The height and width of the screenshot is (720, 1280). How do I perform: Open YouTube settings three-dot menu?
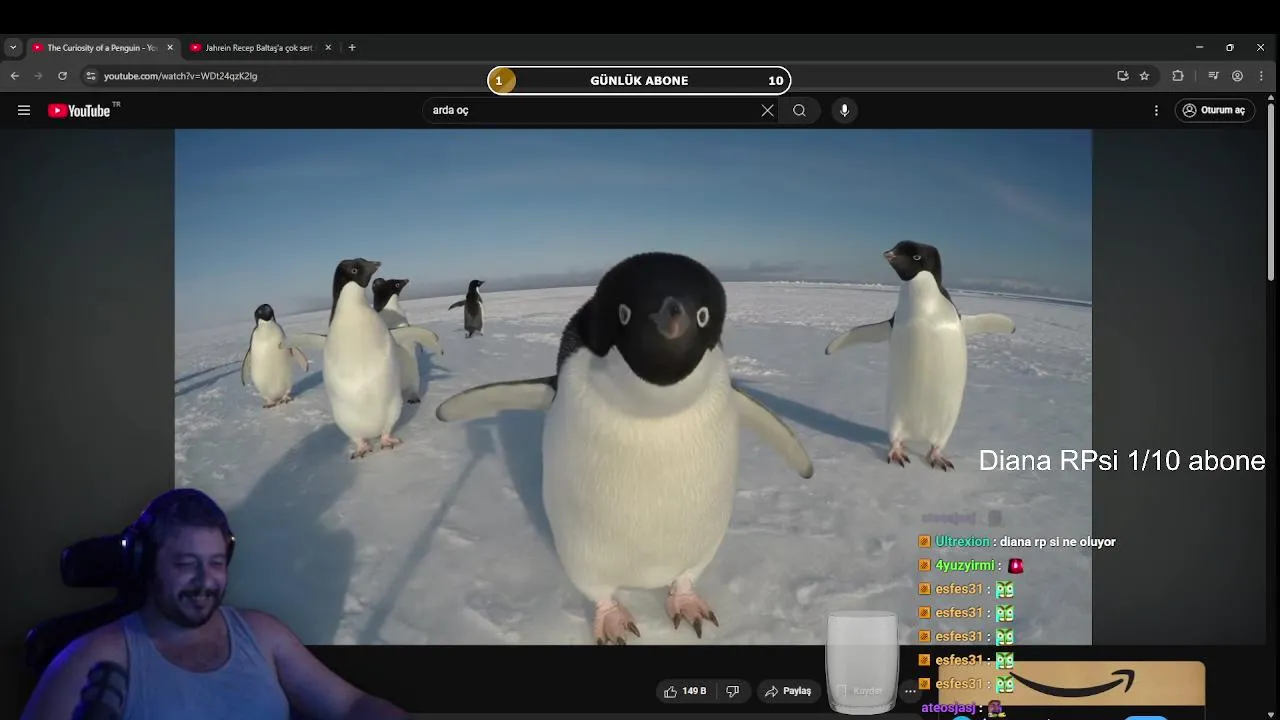click(1156, 110)
